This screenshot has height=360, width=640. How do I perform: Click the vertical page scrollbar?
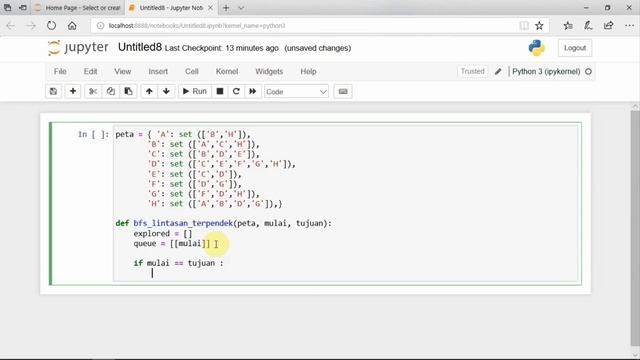pyautogui.click(x=635, y=229)
